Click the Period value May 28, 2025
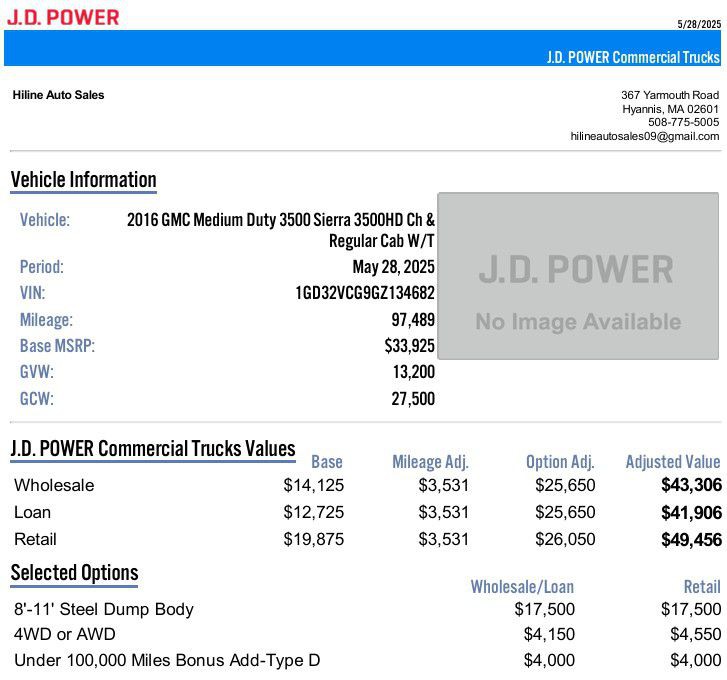The height and width of the screenshot is (680, 727). (394, 267)
